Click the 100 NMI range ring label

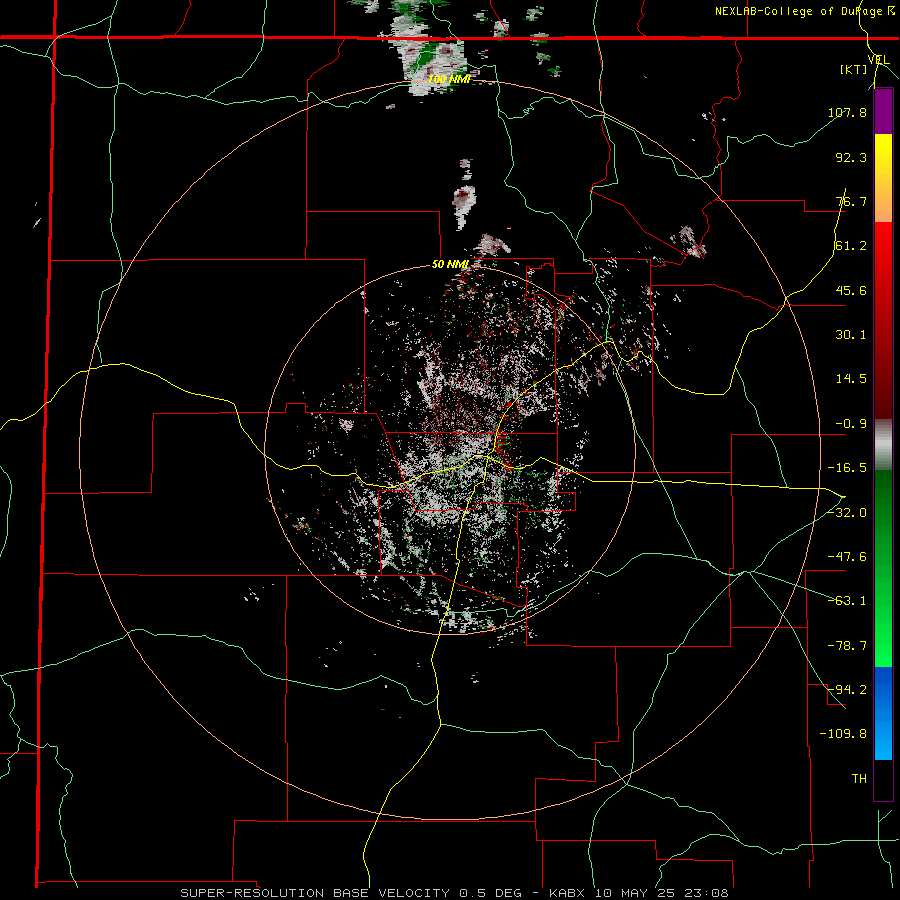click(x=449, y=79)
